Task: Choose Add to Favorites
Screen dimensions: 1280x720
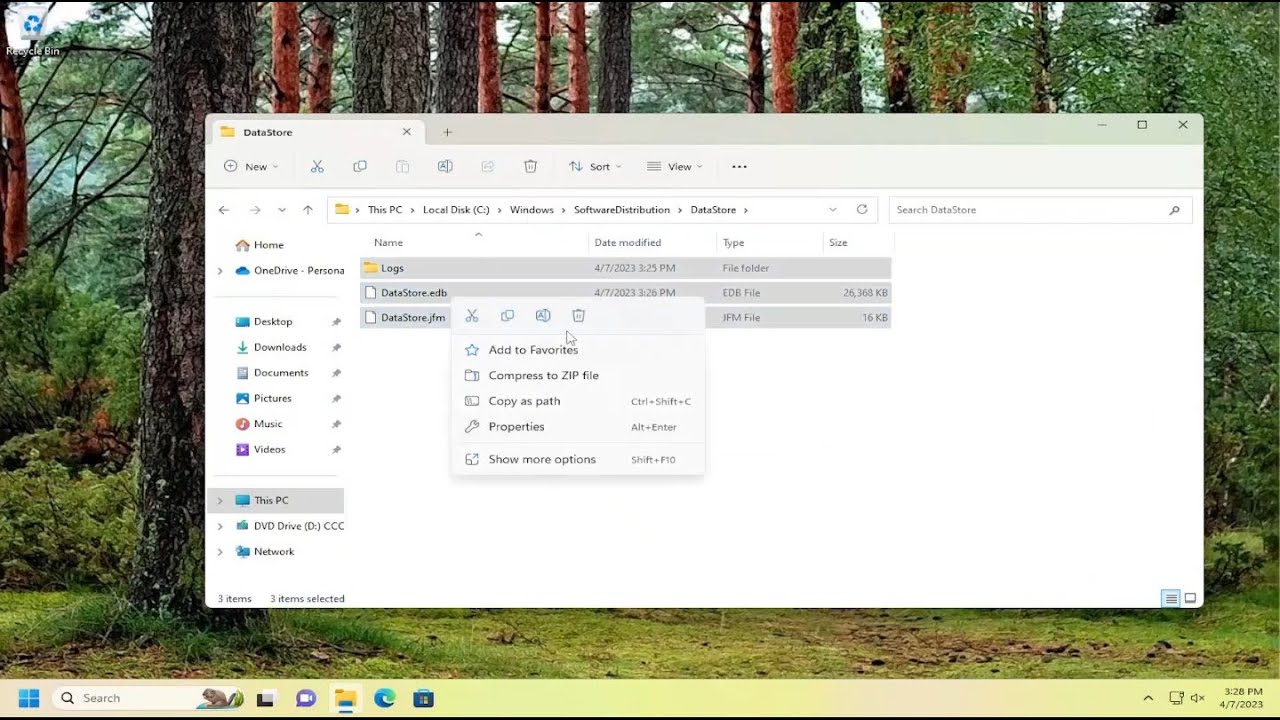Action: pos(578,350)
